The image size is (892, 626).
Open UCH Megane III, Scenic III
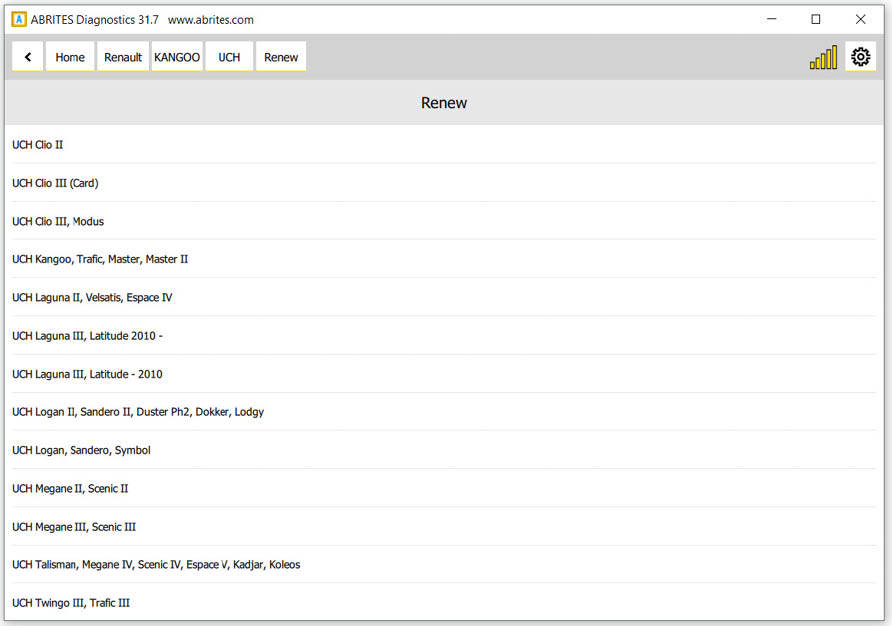(x=74, y=527)
